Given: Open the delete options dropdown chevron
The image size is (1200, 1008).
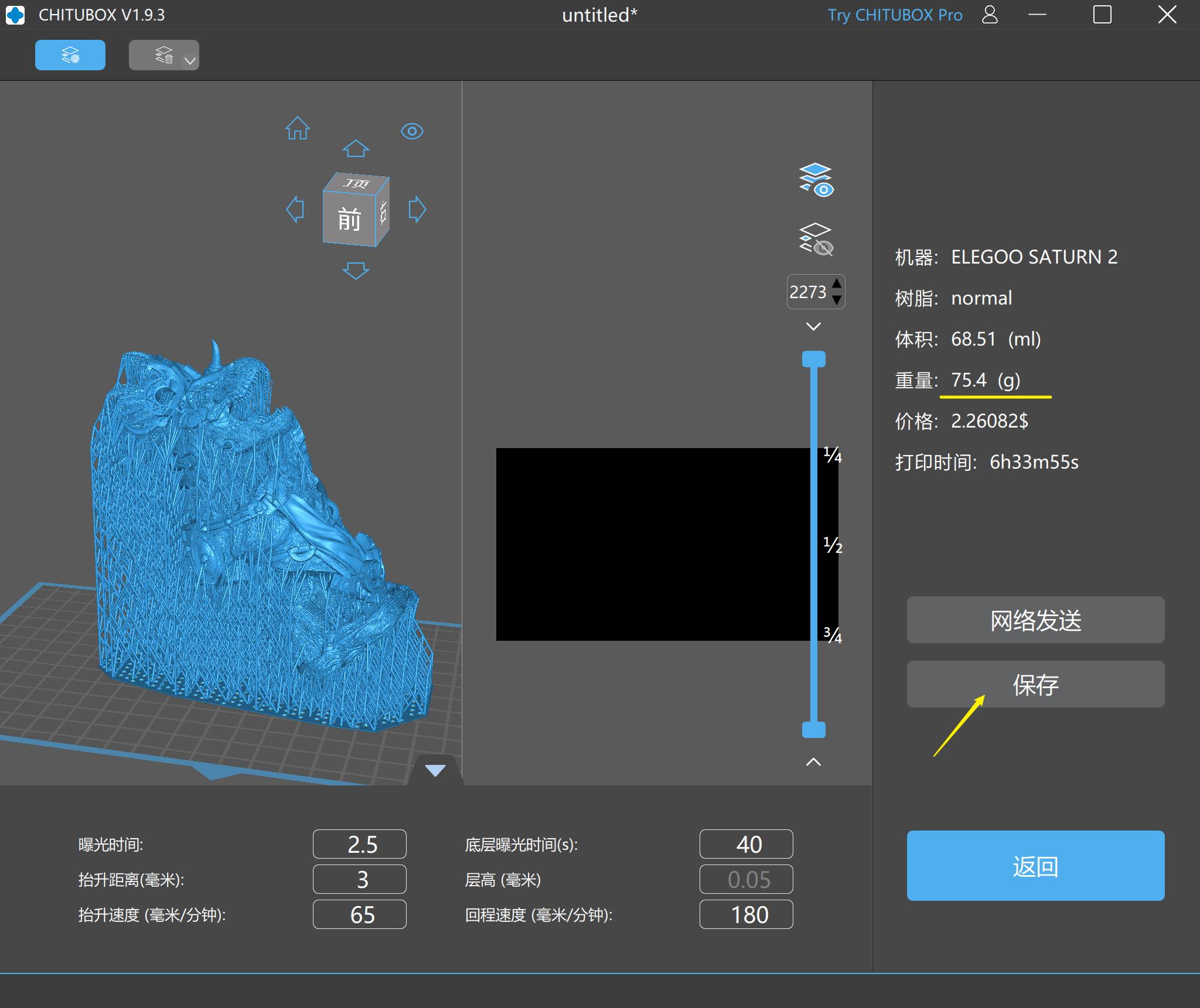Looking at the screenshot, I should point(189,58).
